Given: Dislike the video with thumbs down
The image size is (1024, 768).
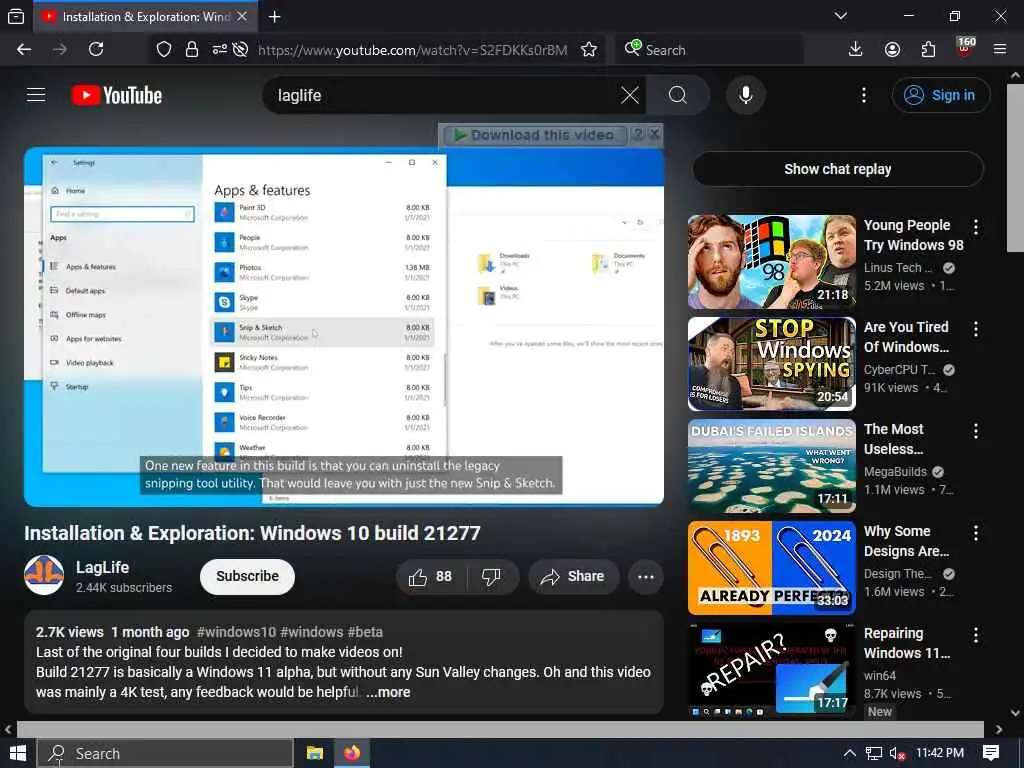Looking at the screenshot, I should pos(492,577).
